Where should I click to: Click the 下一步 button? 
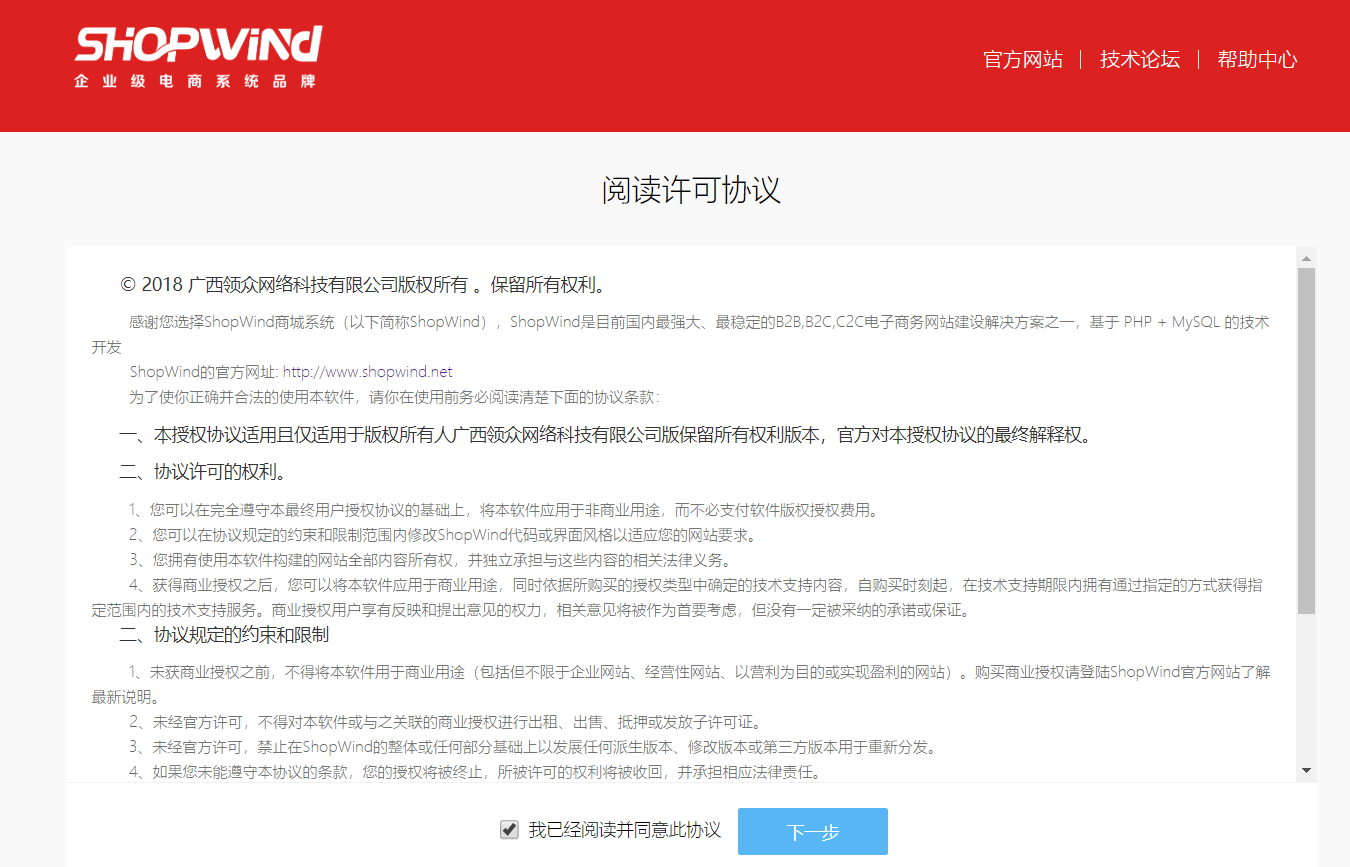(813, 831)
